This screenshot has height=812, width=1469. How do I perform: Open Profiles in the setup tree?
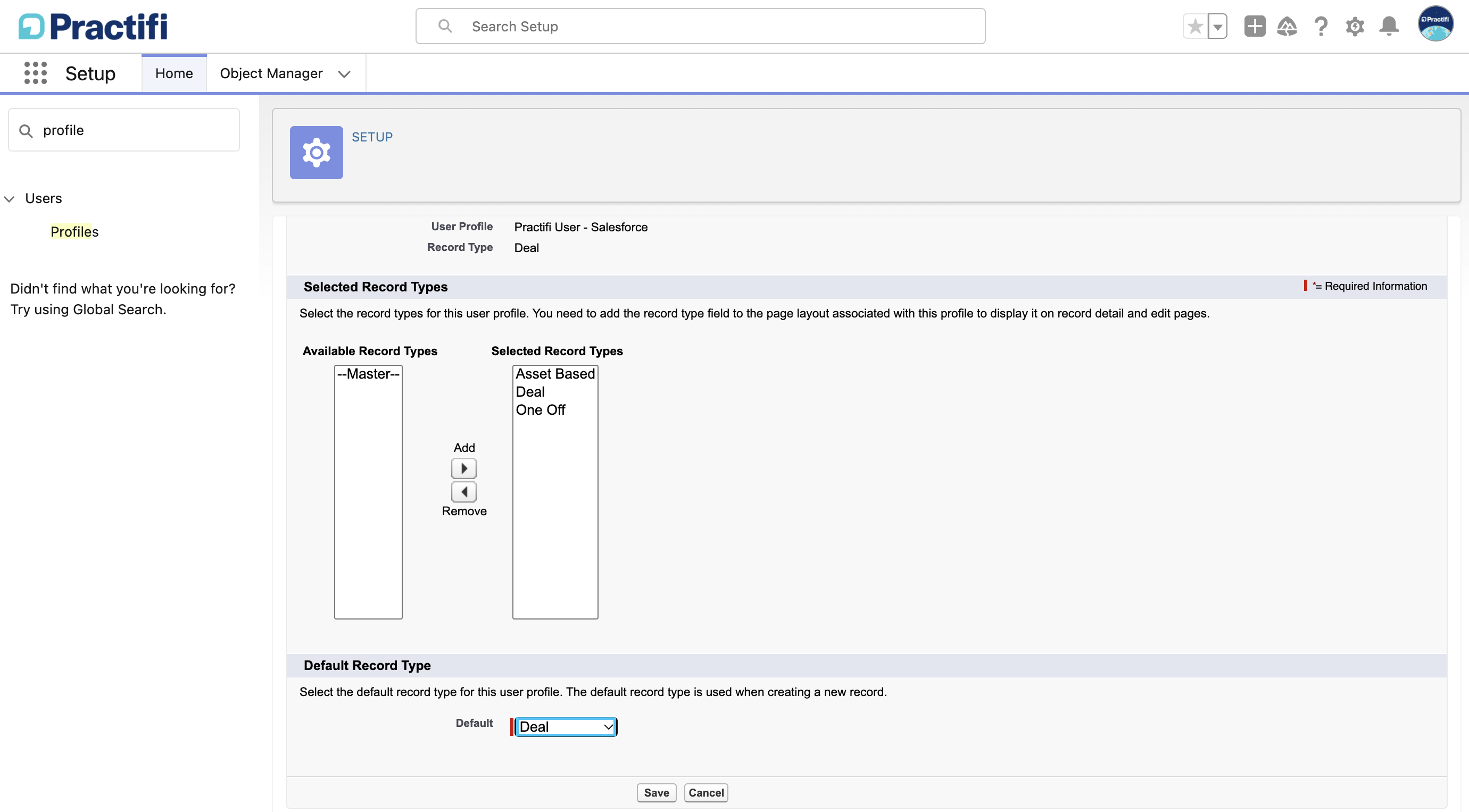(74, 232)
